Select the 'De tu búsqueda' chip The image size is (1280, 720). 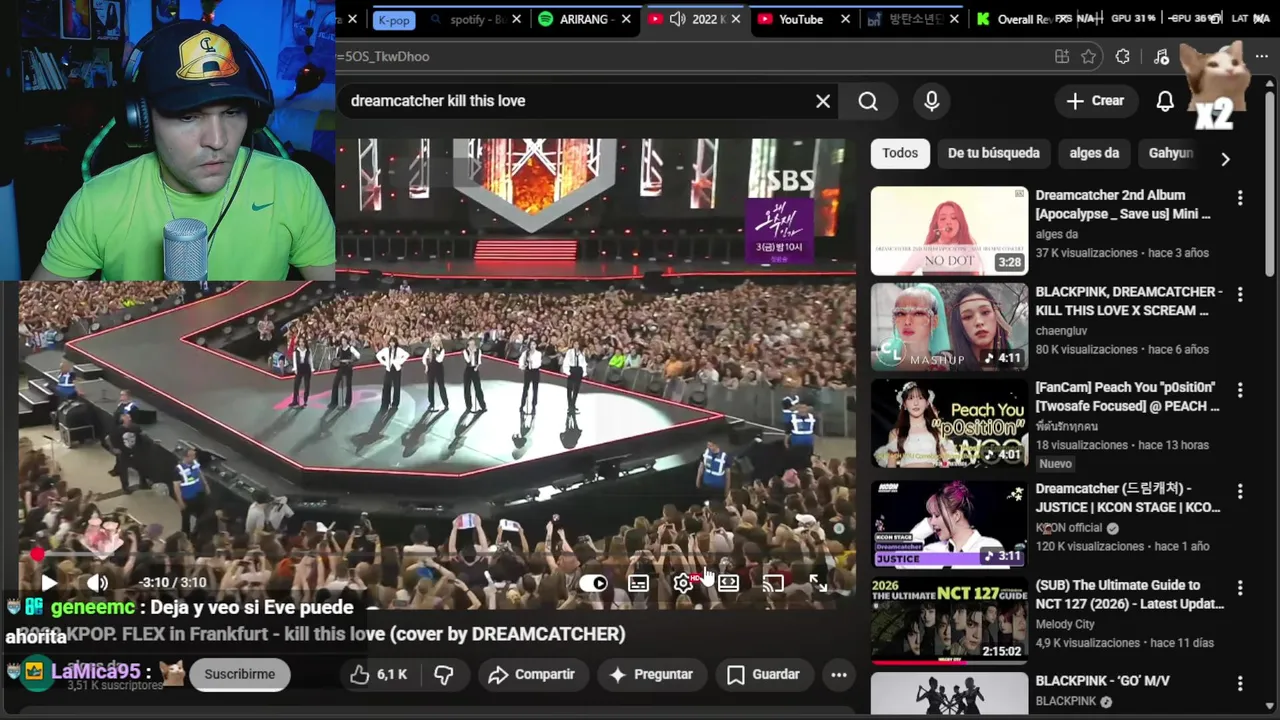(993, 153)
